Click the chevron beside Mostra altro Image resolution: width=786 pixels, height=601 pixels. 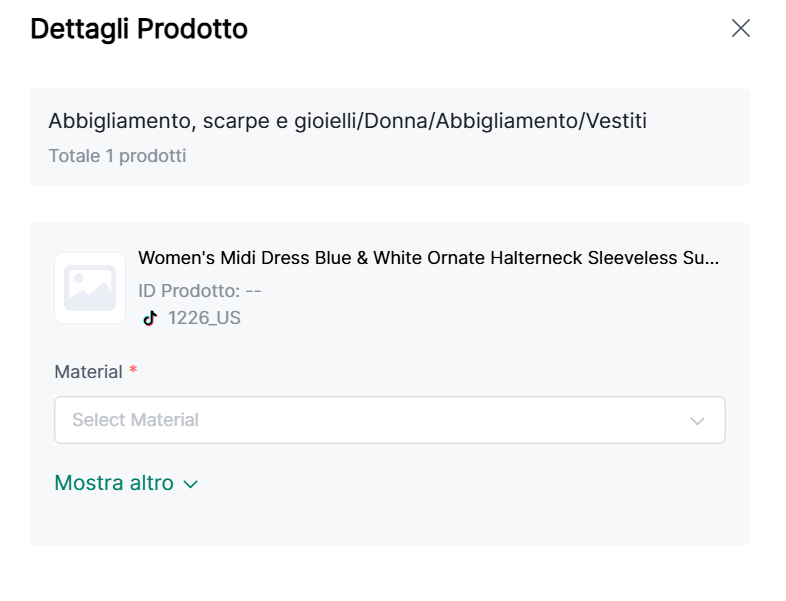(191, 484)
